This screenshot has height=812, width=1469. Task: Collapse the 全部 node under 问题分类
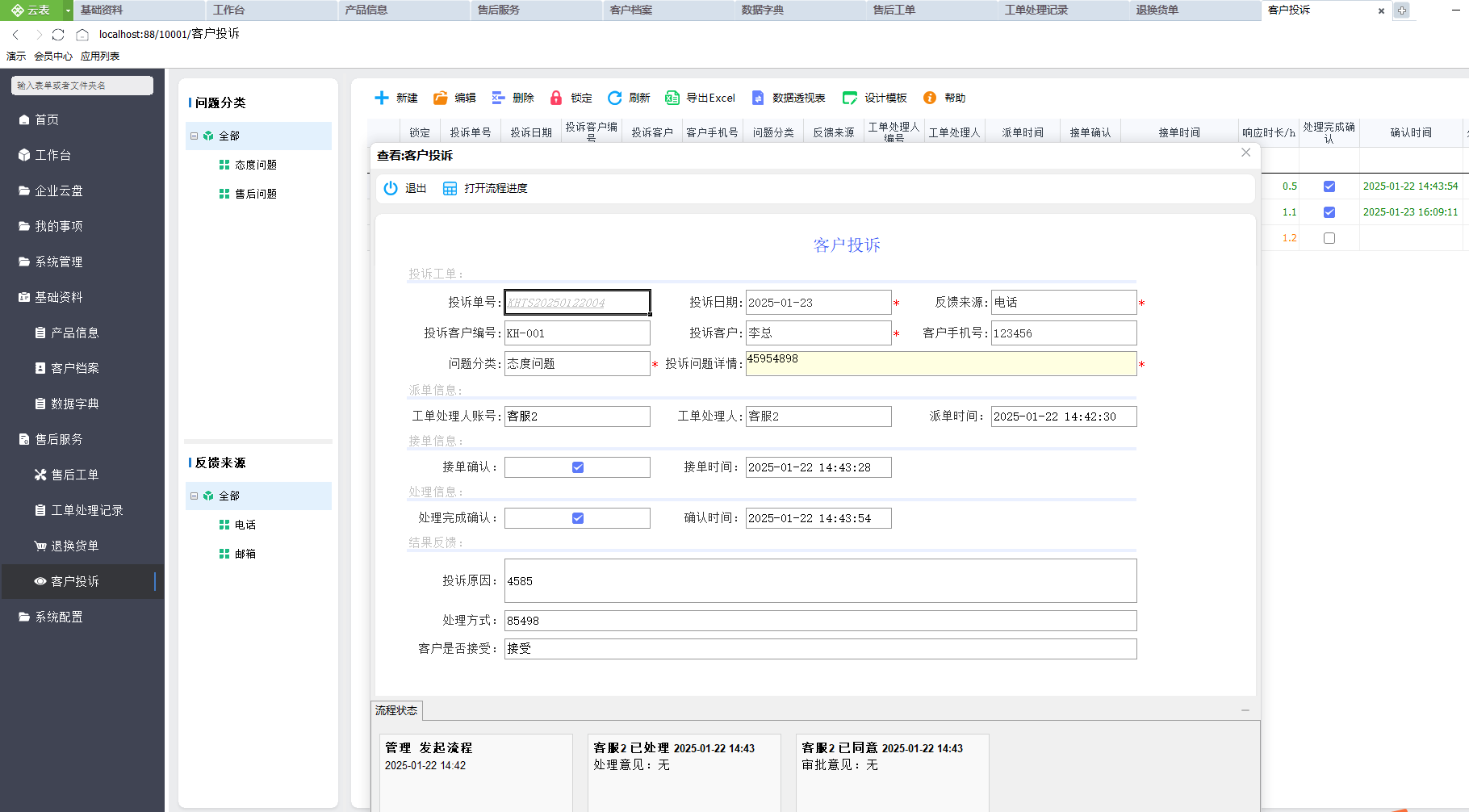click(x=194, y=136)
